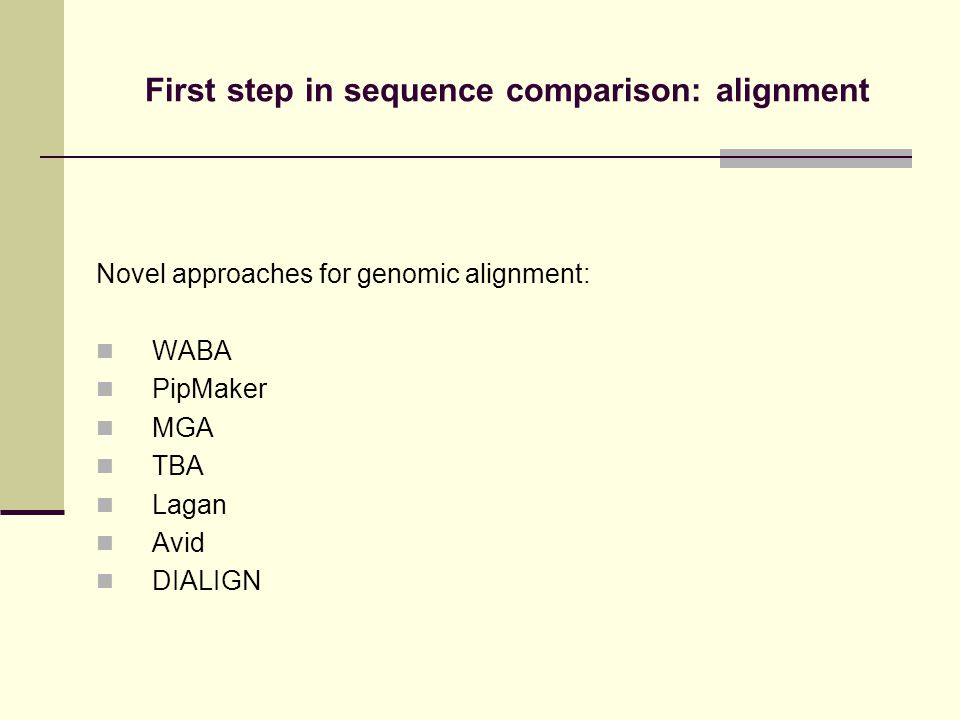Screen dimensions: 960x720
Task: Select the WABA list item text
Action: pos(192,351)
